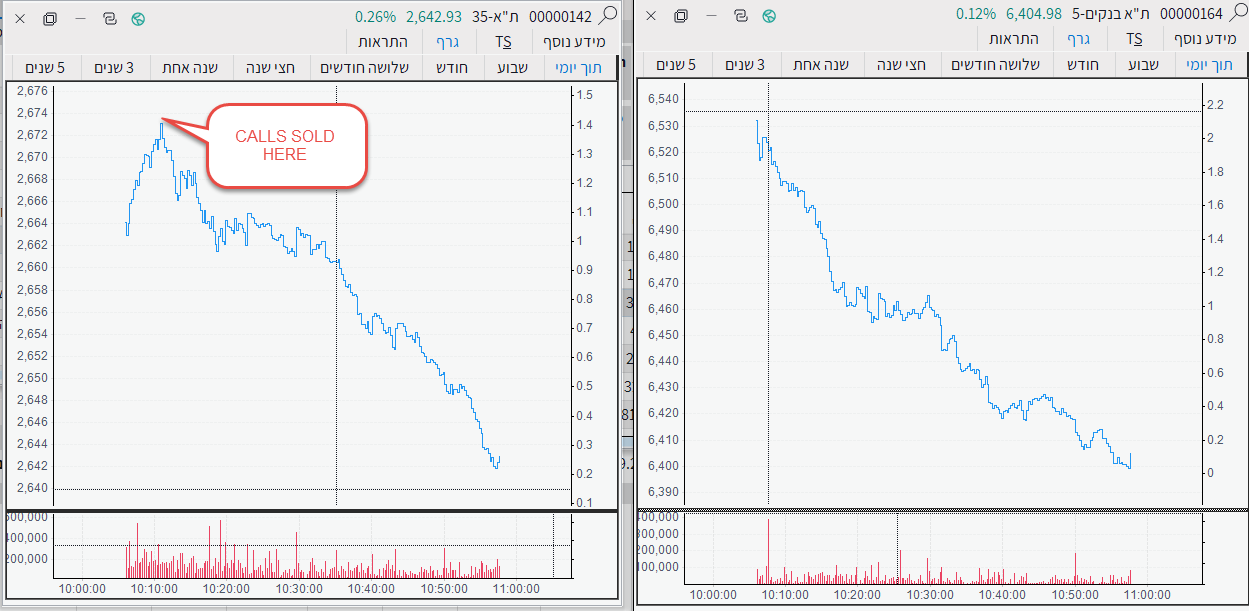Image resolution: width=1249 pixels, height=611 pixels.
Task: Open the TS tab in the ת"א-35 window
Action: [x=504, y=42]
